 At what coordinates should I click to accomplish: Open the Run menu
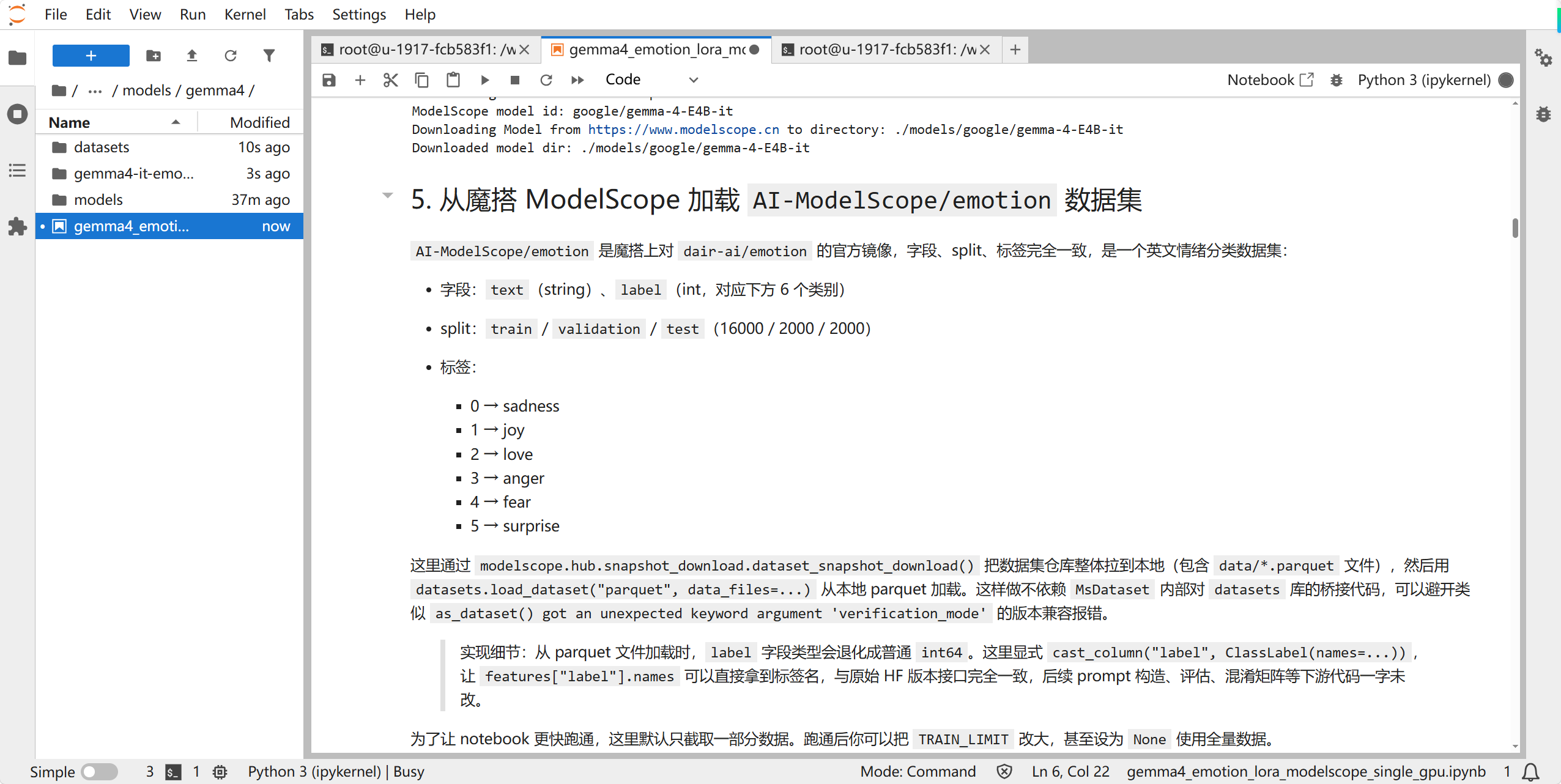(193, 14)
